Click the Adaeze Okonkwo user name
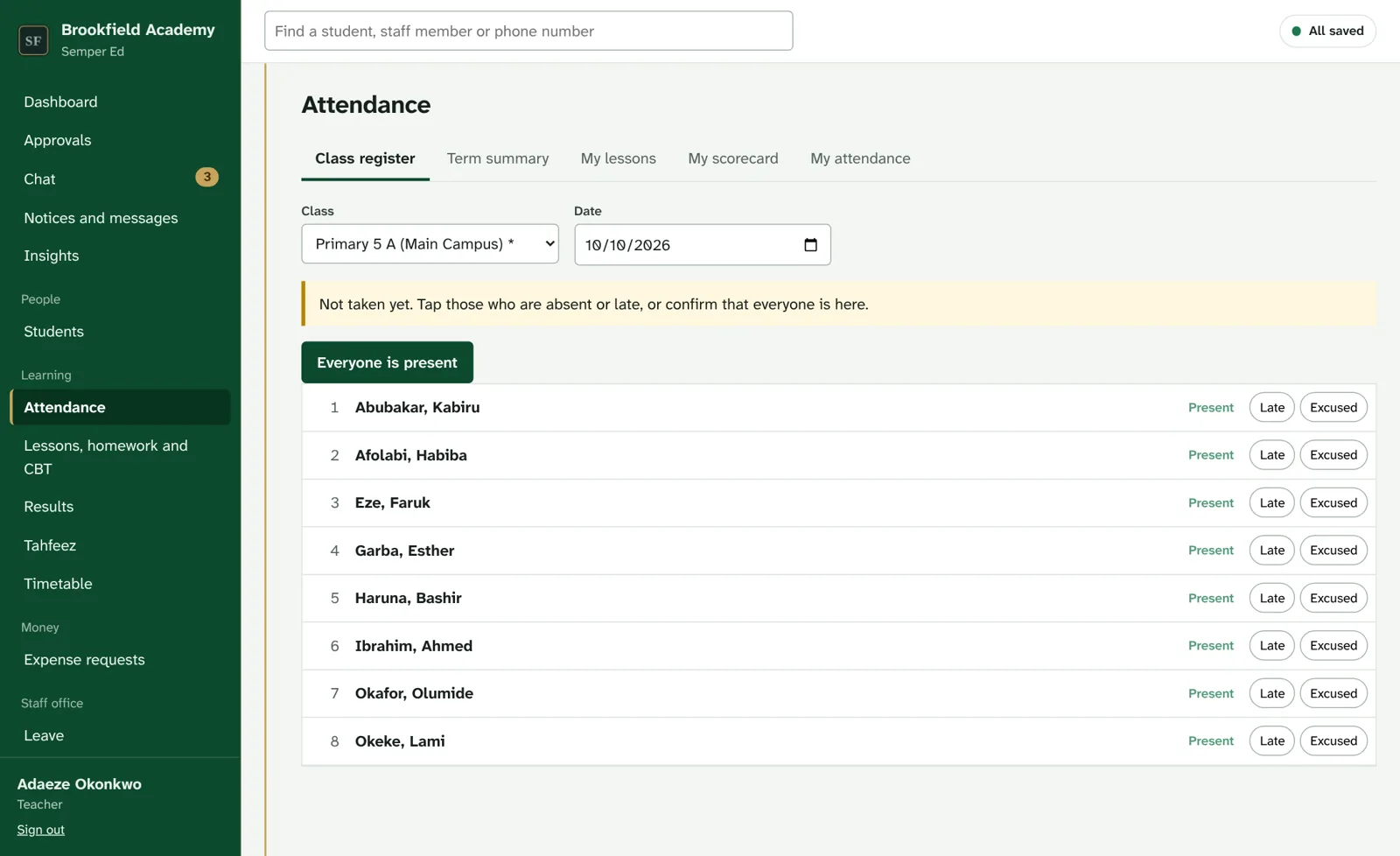This screenshot has width=1400, height=856. click(79, 784)
